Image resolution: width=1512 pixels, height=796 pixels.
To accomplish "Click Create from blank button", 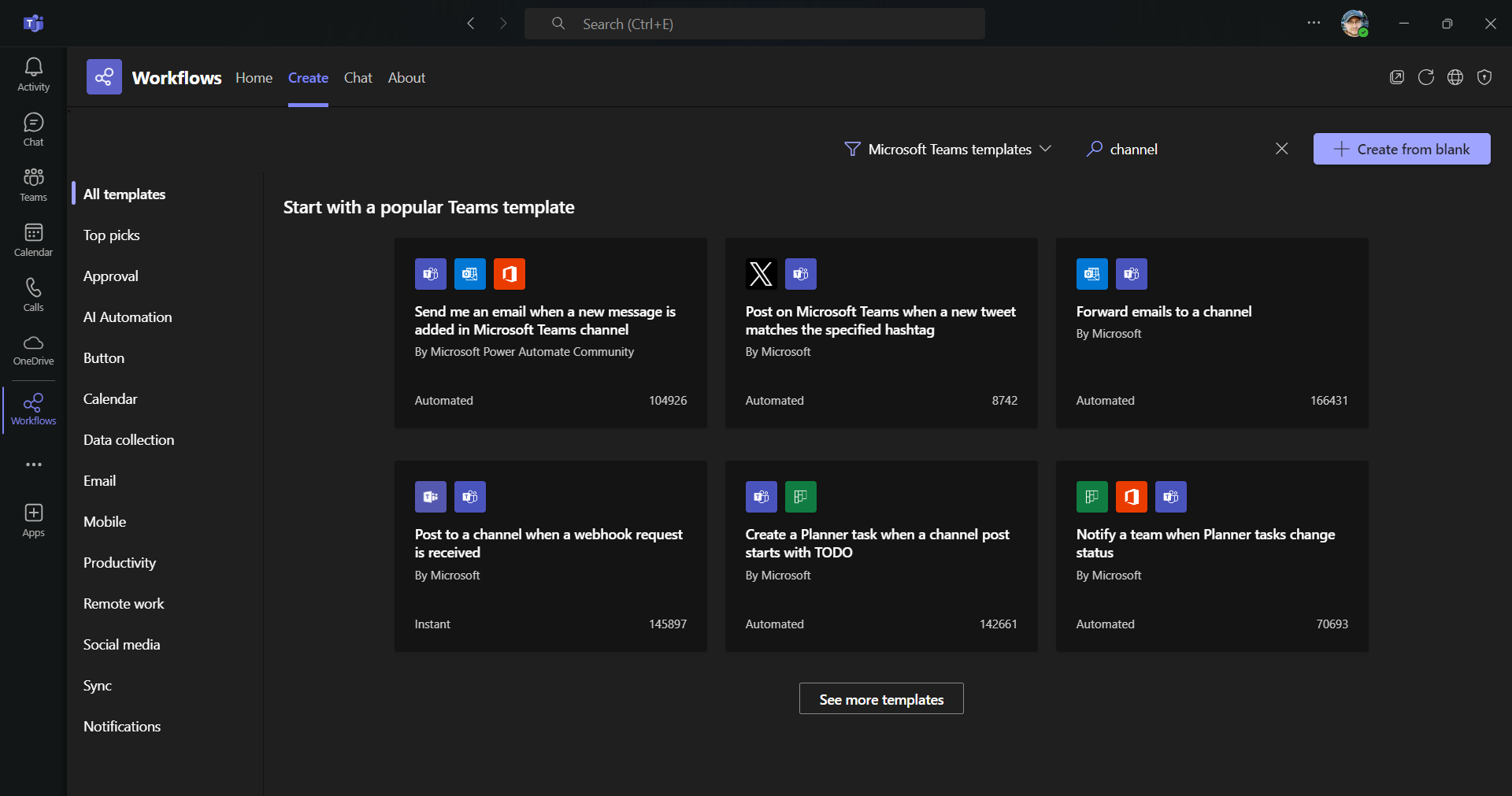I will pyautogui.click(x=1401, y=149).
